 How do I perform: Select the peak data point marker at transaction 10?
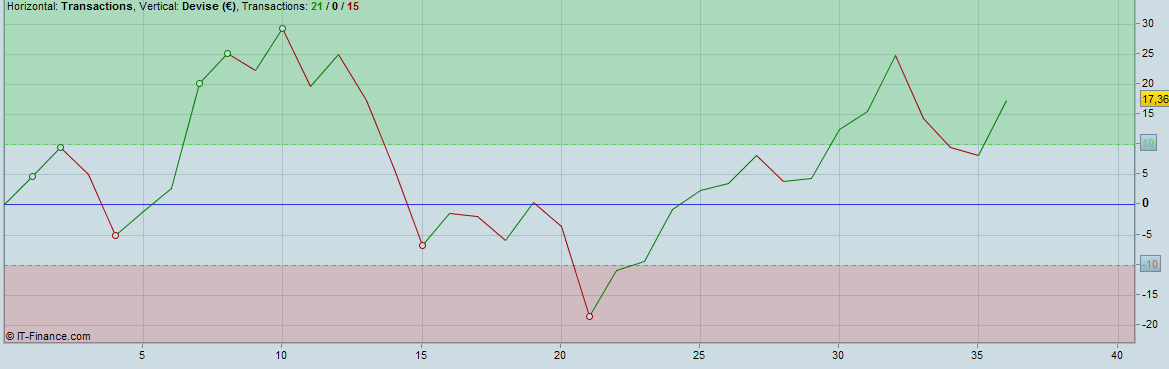283,28
